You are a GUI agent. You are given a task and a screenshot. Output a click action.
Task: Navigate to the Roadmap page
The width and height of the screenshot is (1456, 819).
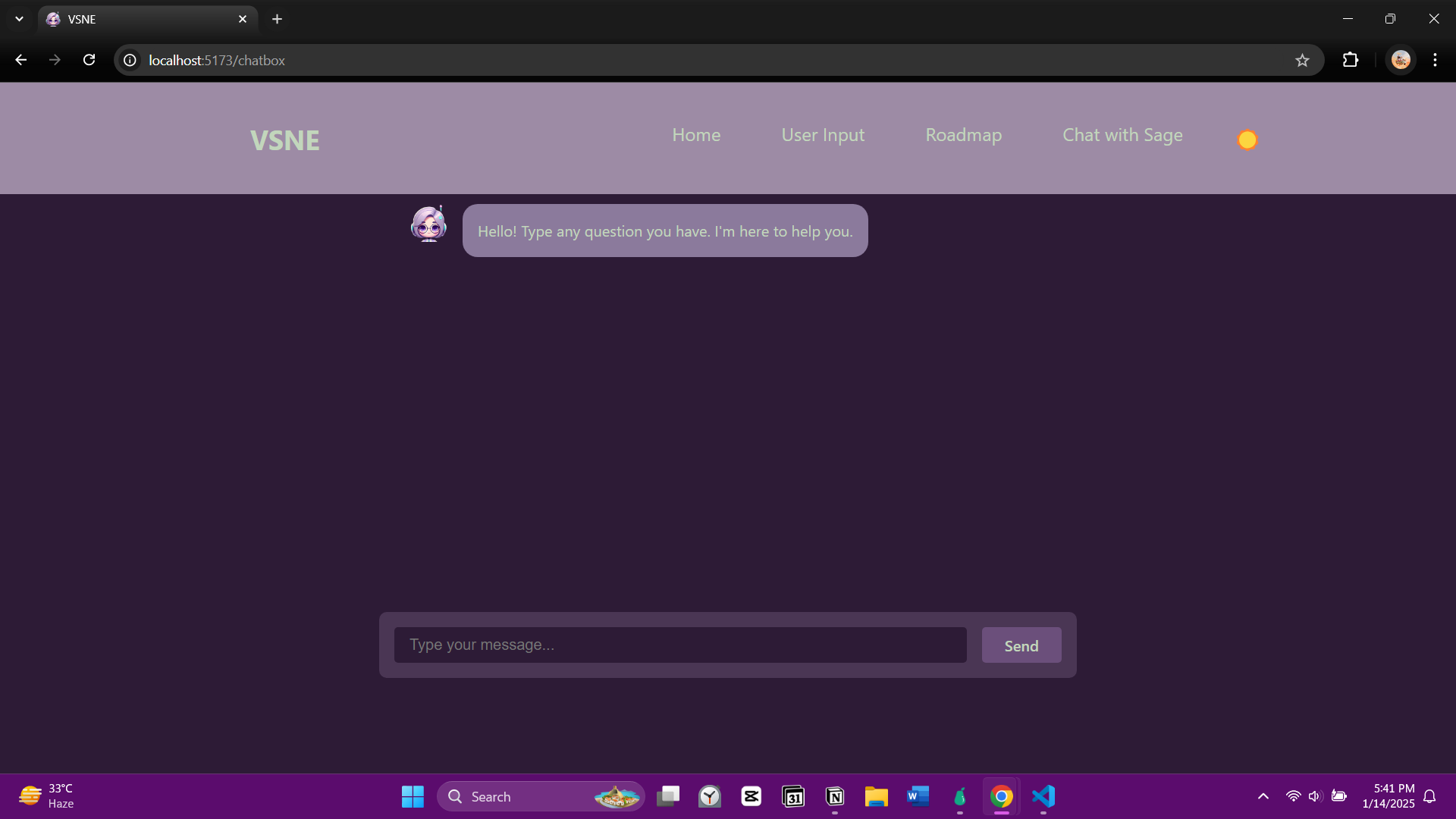(963, 135)
